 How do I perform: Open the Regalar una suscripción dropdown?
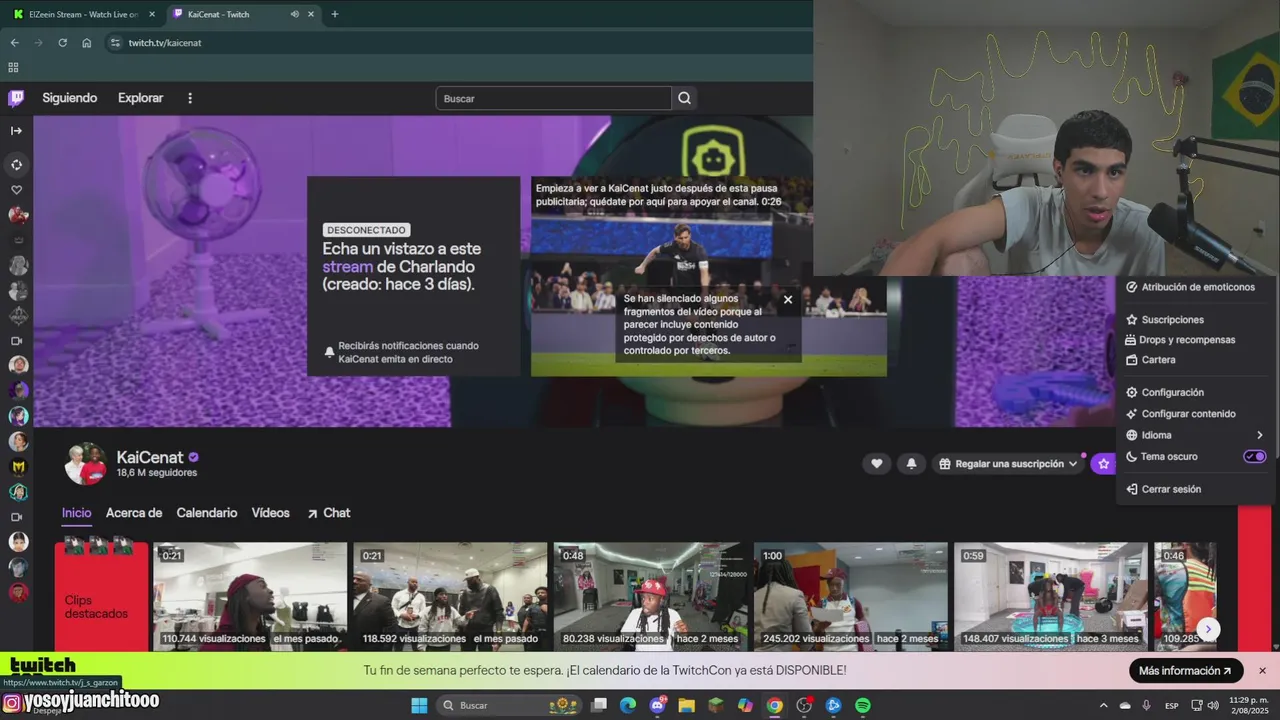(1008, 464)
